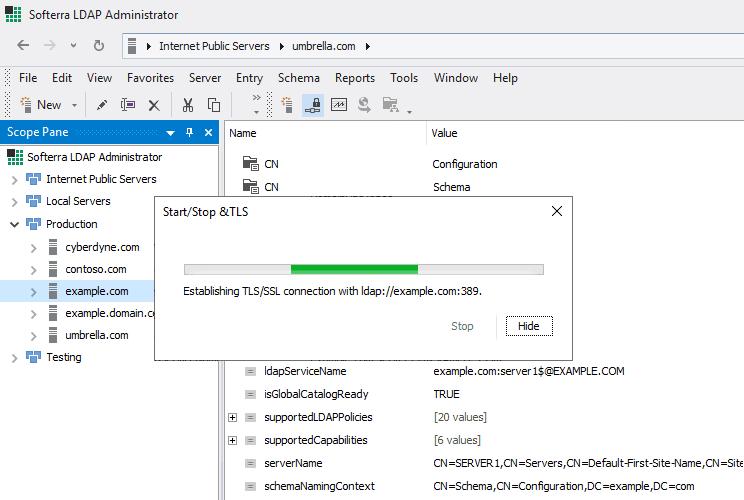The height and width of the screenshot is (500, 744).
Task: Expand example.com server node
Action: (34, 292)
